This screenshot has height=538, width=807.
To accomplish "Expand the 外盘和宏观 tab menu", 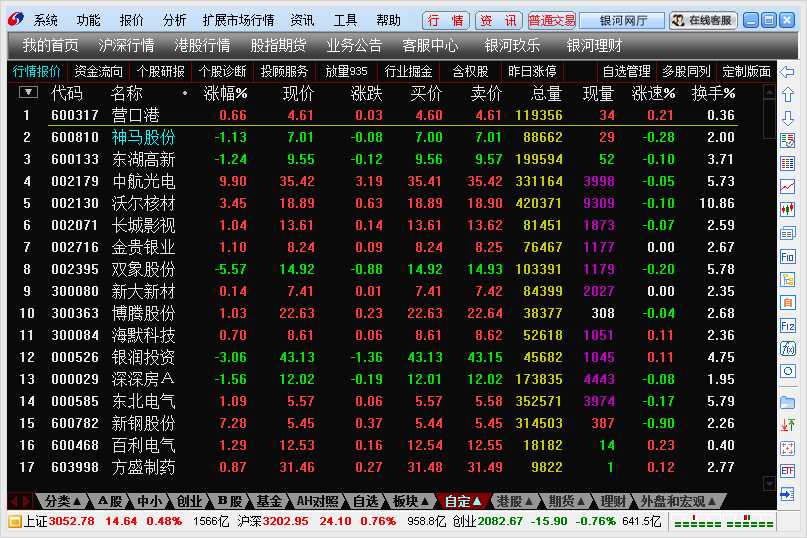I will tap(678, 501).
